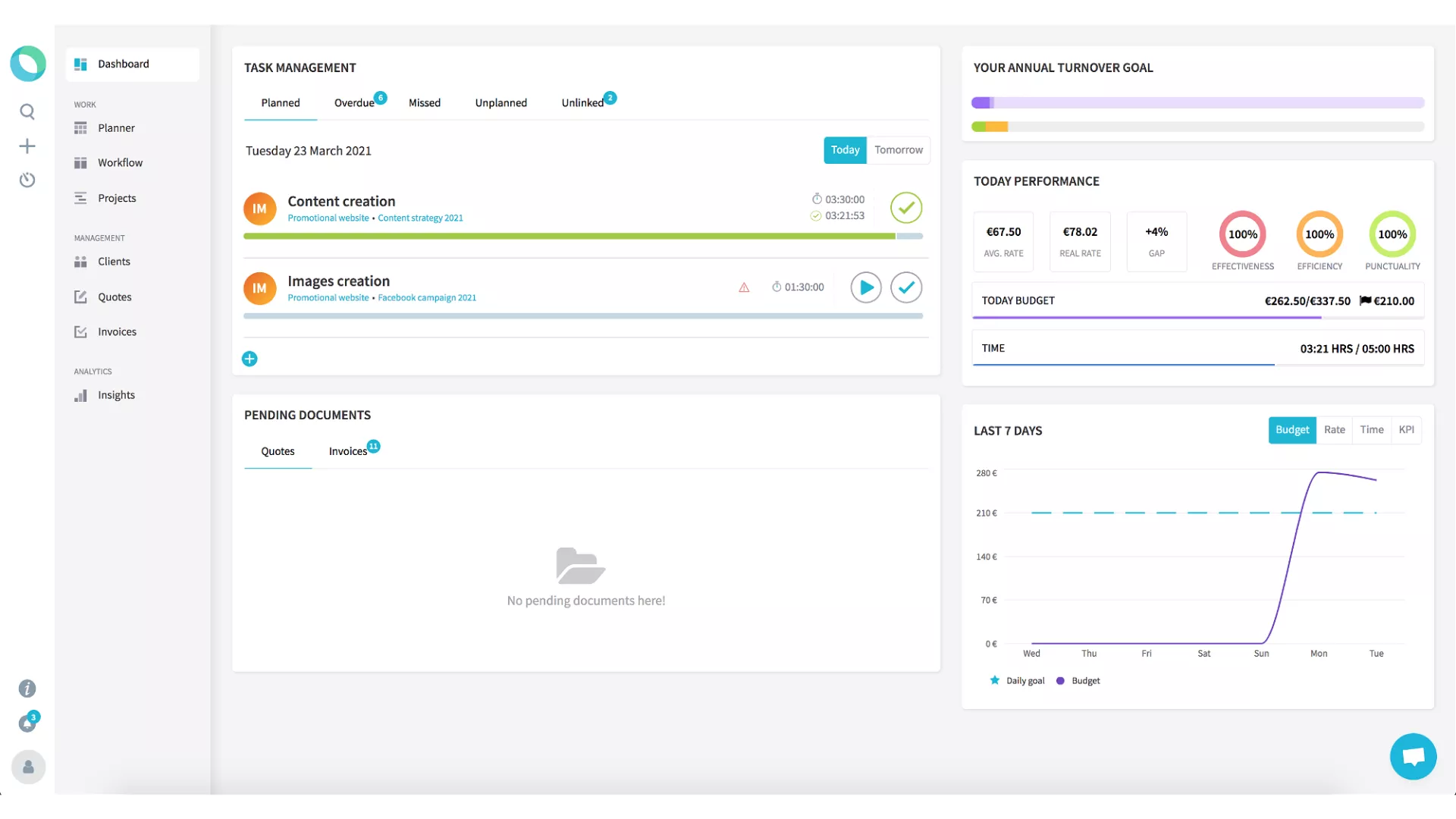Image resolution: width=1456 pixels, height=819 pixels.
Task: Add new task with blue plus circle
Action: (x=249, y=359)
